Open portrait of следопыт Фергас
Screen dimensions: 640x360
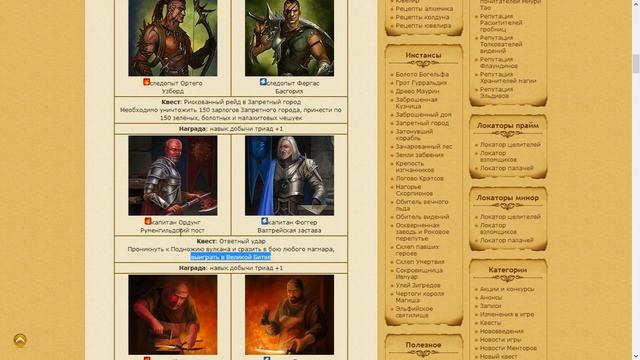pyautogui.click(x=289, y=38)
